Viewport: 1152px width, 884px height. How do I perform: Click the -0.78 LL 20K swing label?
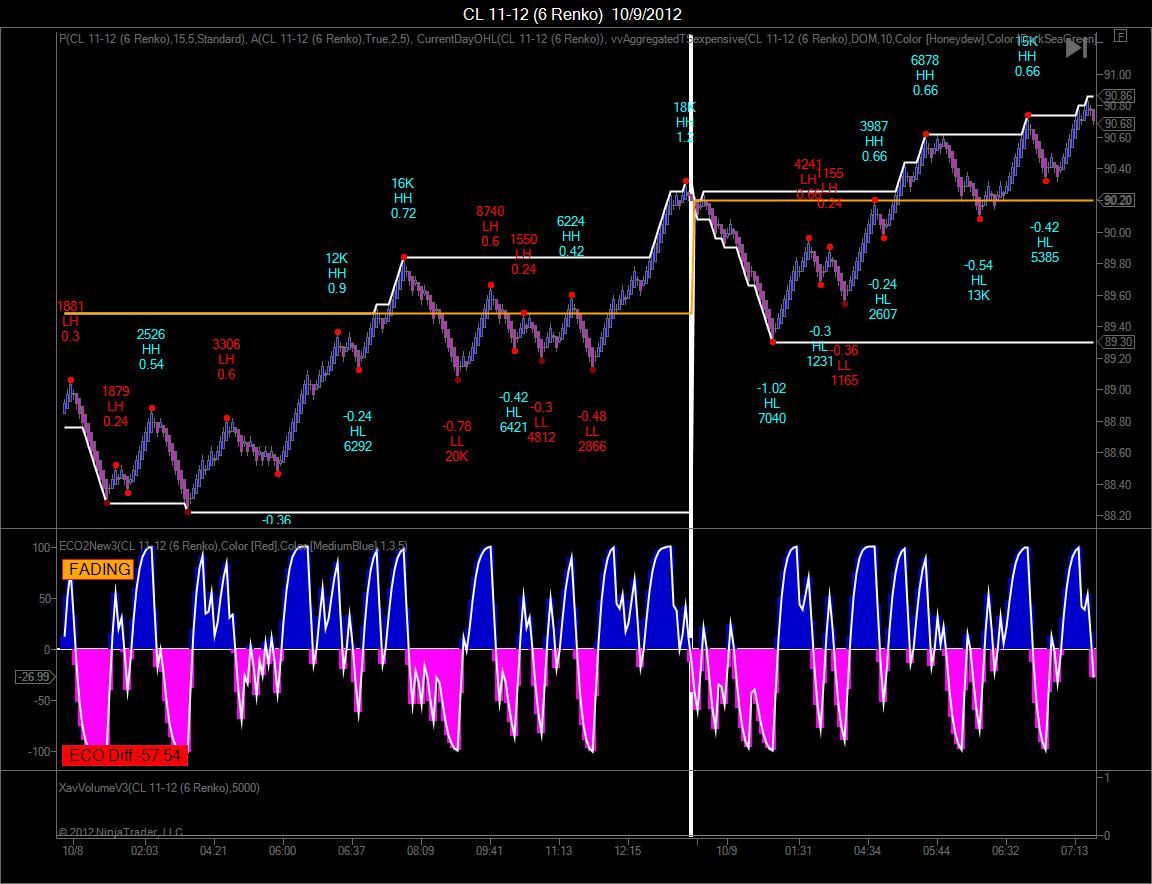pos(456,441)
